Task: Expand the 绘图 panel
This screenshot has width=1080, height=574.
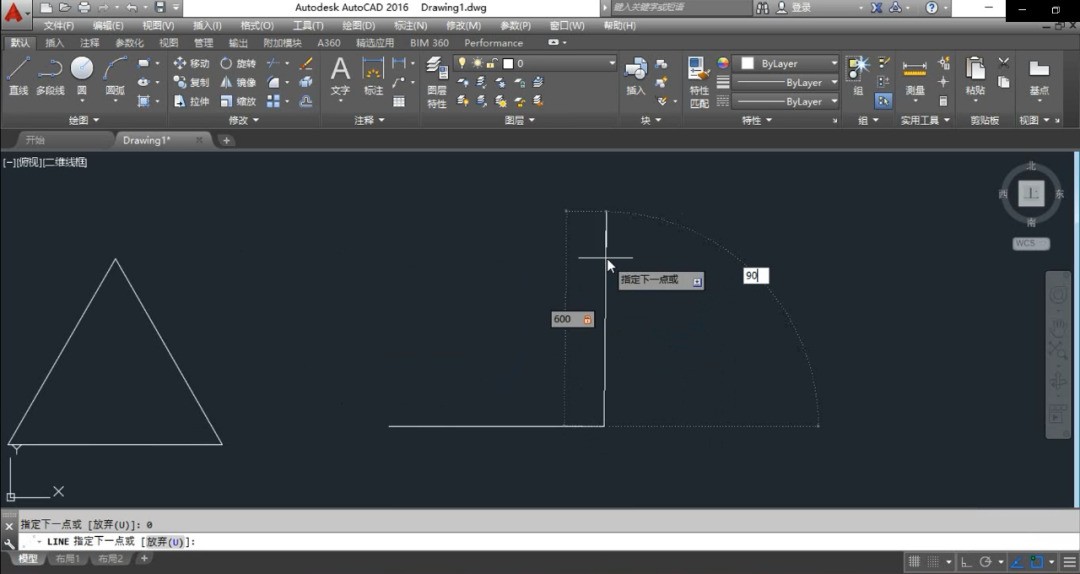Action: (84, 120)
